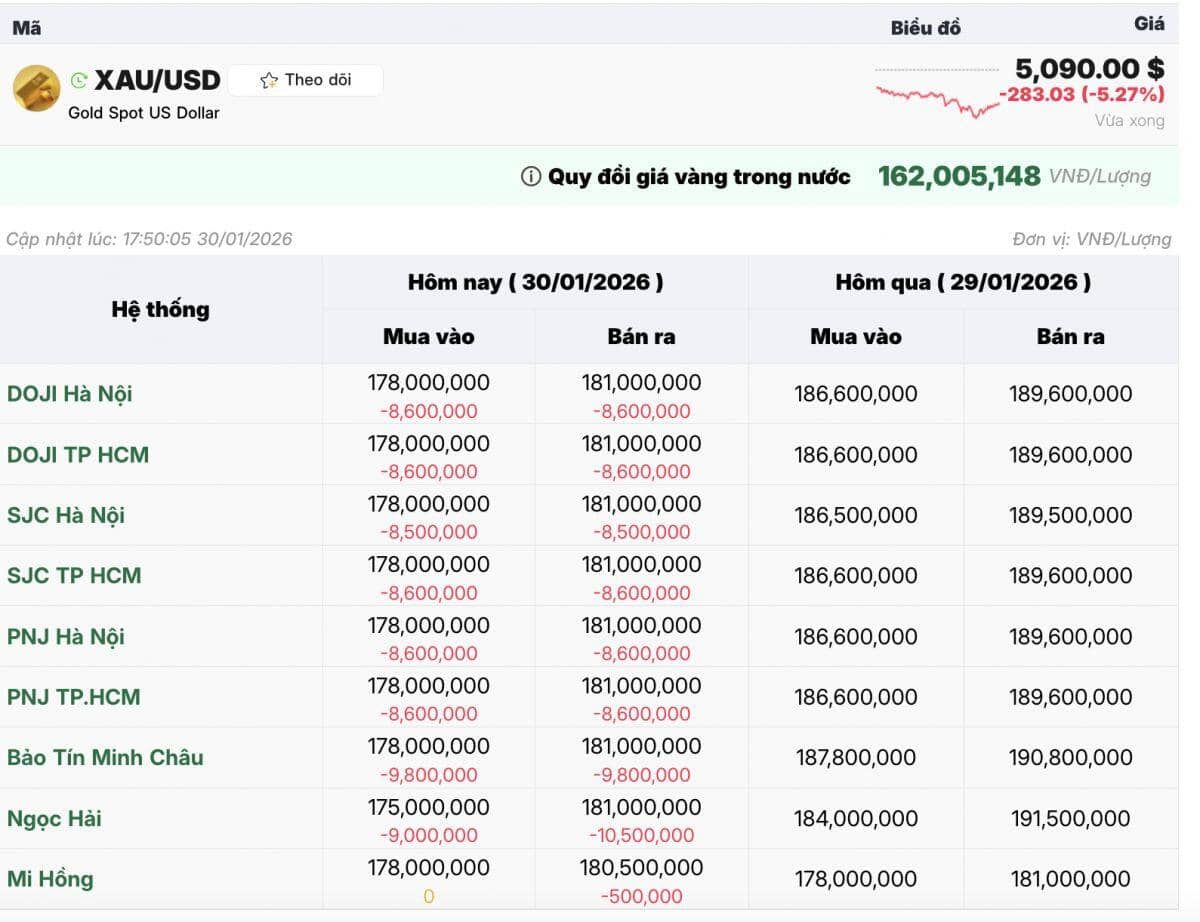Viewport: 1200px width, 922px height.
Task: Click the Hệ thống column header
Action: coord(161,310)
